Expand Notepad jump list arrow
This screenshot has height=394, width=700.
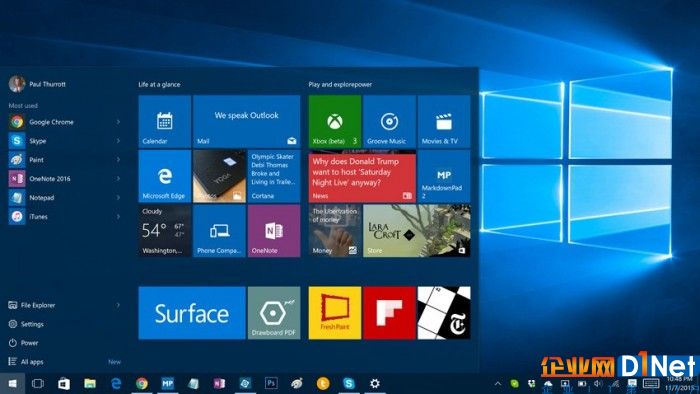pyautogui.click(x=118, y=197)
